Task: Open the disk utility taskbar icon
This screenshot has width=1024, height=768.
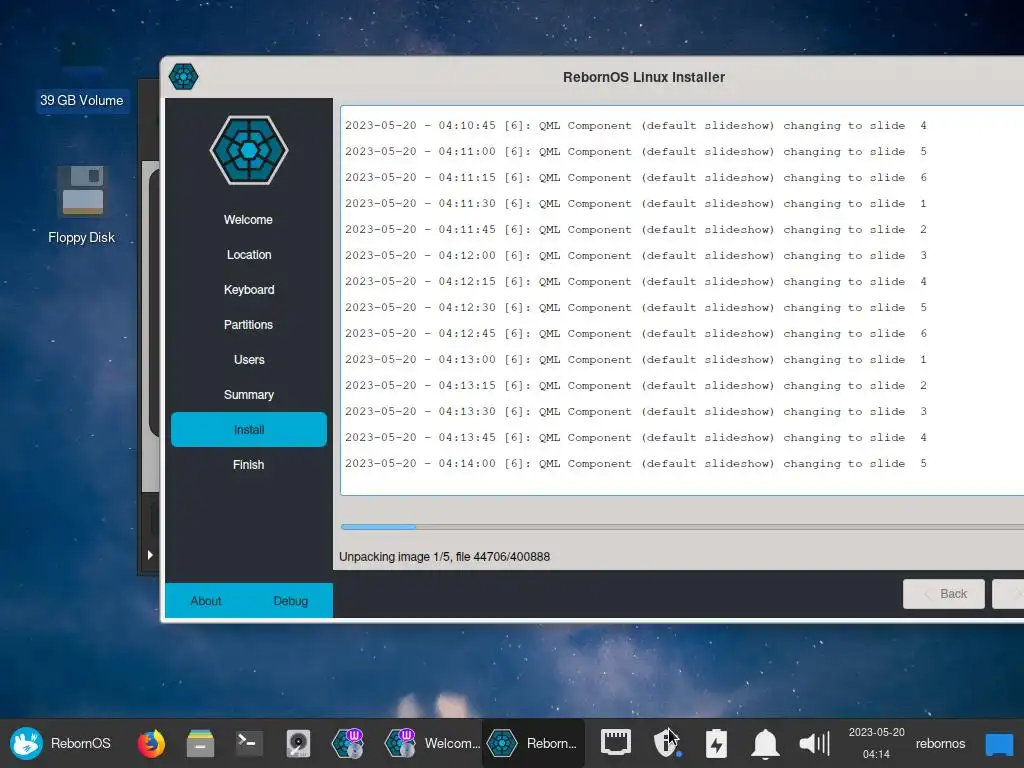Action: tap(298, 743)
